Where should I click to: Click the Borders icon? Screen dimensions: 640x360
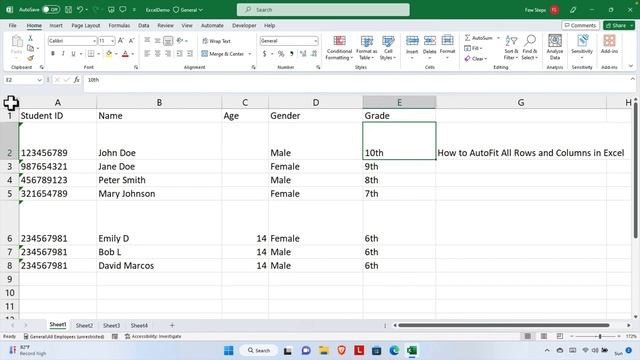coord(91,53)
